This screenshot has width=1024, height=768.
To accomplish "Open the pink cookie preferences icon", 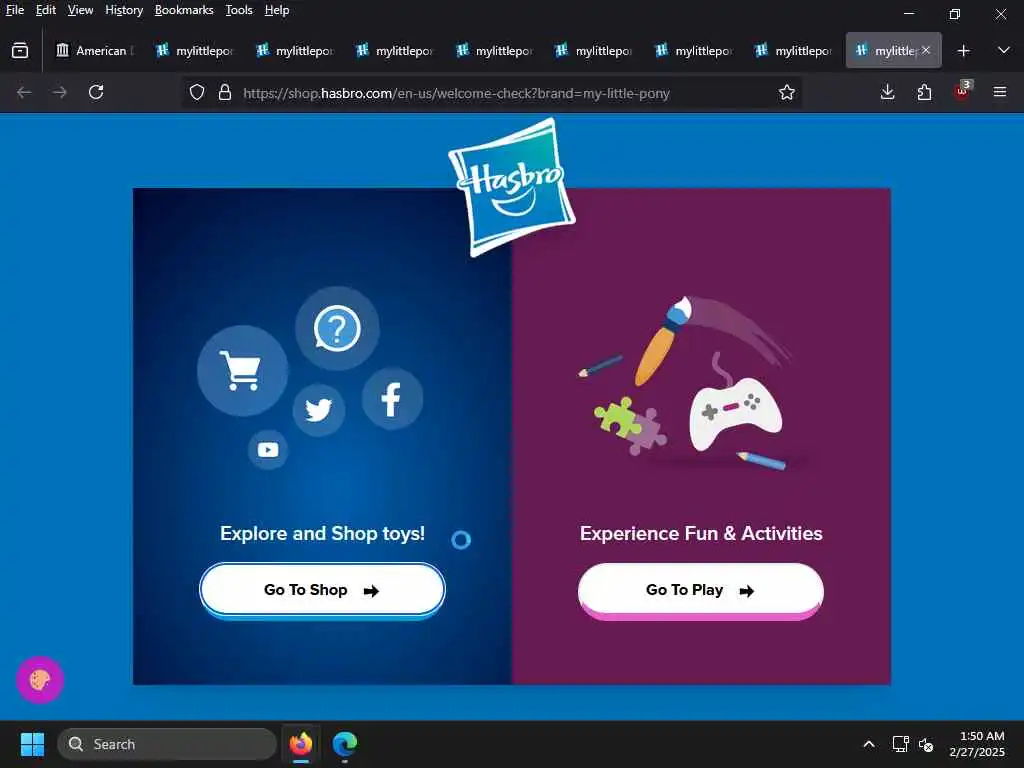I will (x=40, y=680).
